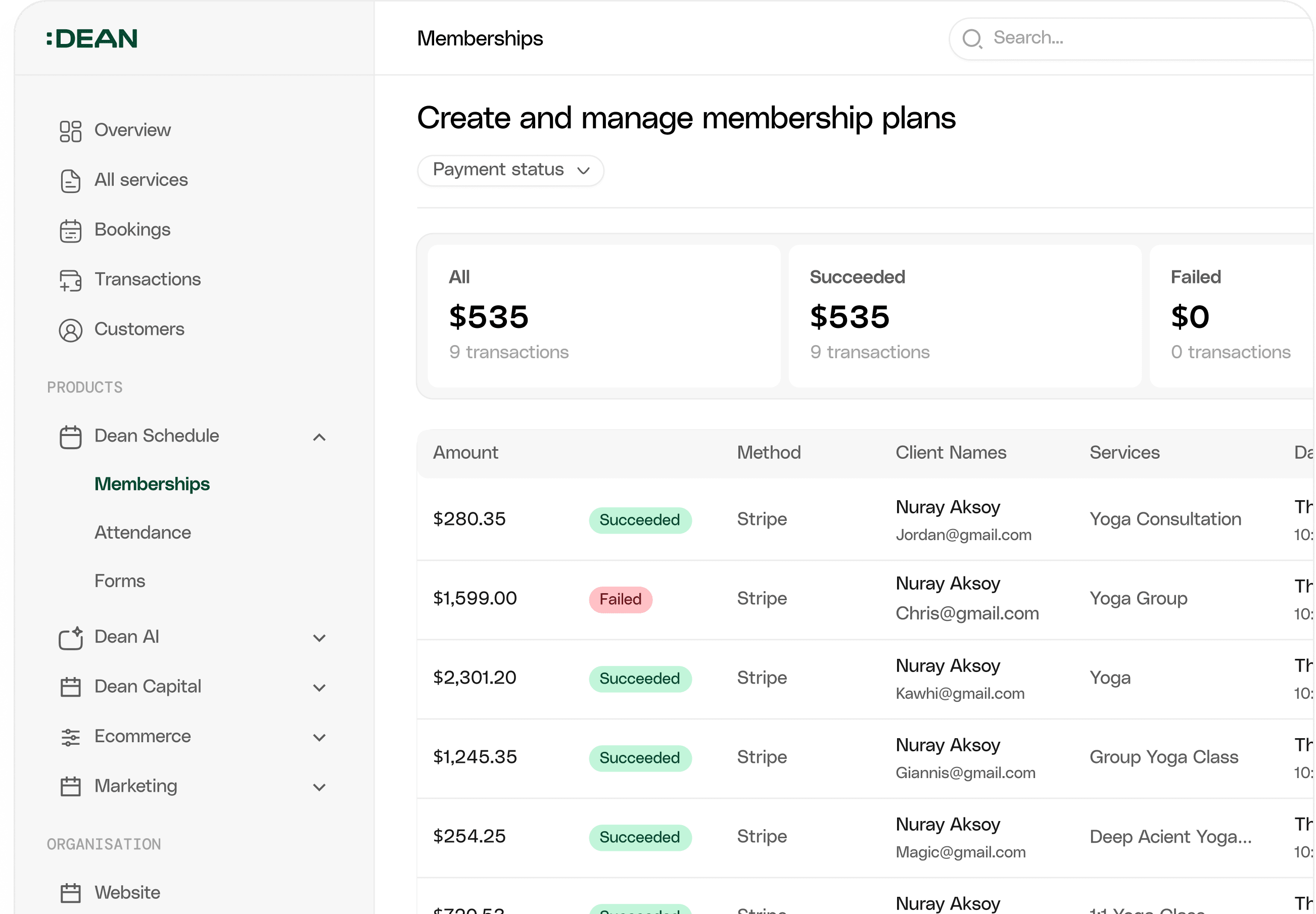Click the Yoga Group service
This screenshot has width=1316, height=914.
[x=1138, y=598]
